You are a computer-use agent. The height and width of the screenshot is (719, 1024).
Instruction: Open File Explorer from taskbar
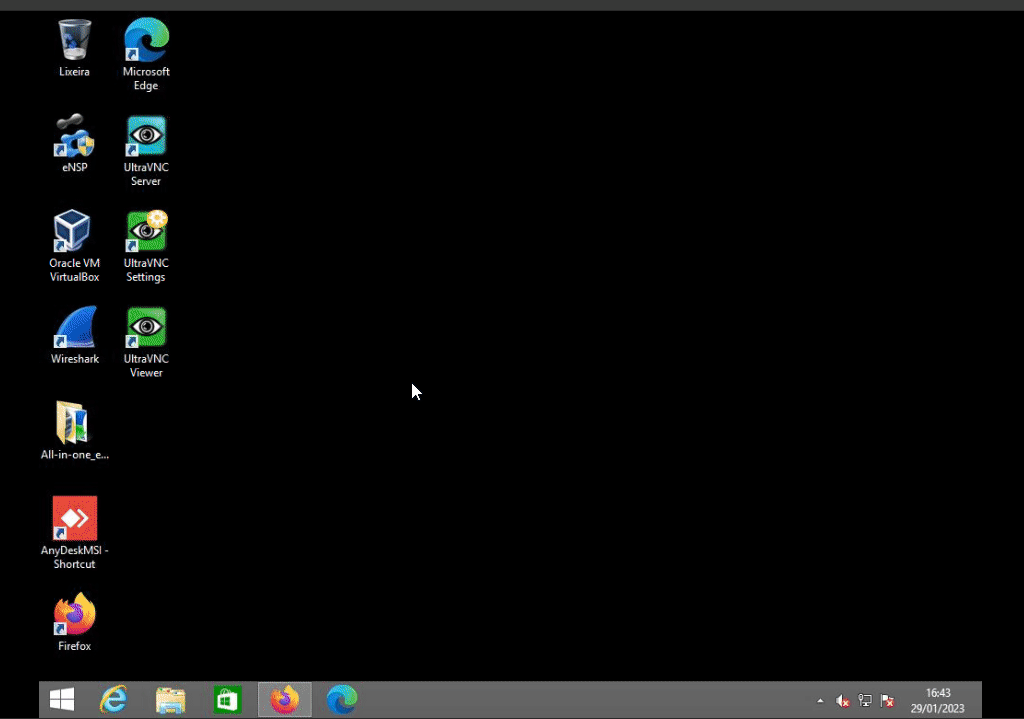pos(170,699)
